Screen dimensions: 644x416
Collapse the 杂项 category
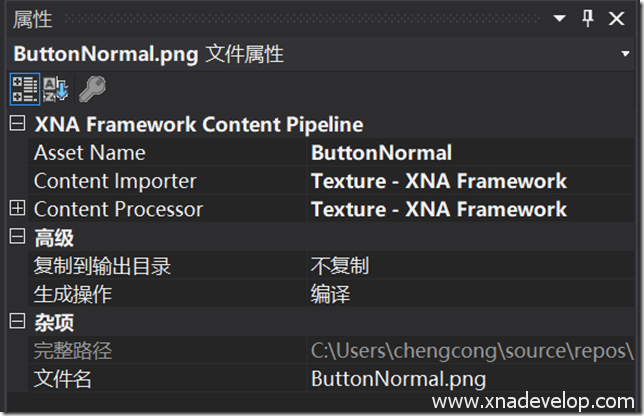[x=16, y=322]
